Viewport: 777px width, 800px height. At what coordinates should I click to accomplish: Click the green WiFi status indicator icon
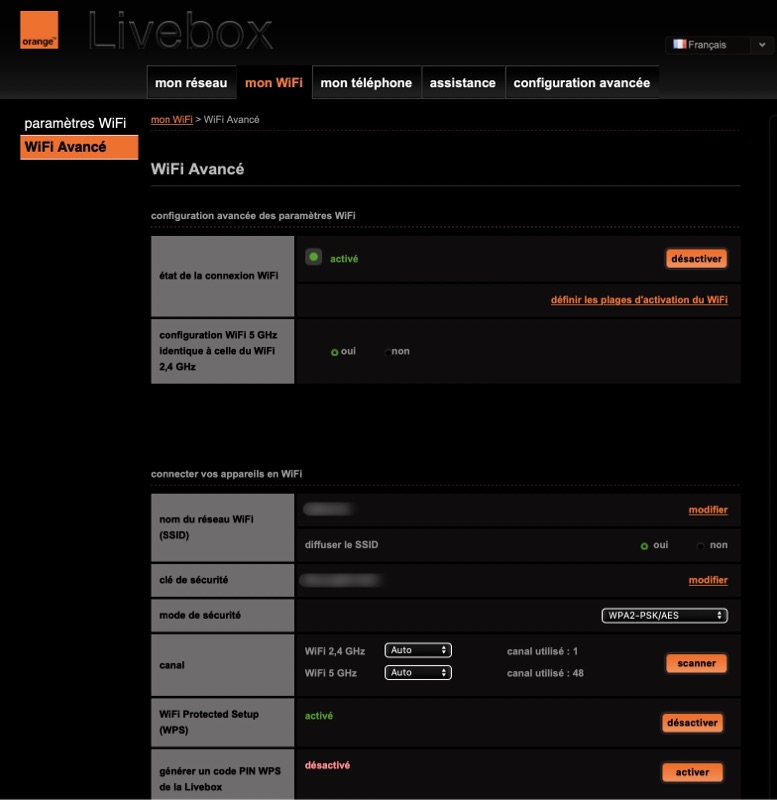click(x=314, y=257)
